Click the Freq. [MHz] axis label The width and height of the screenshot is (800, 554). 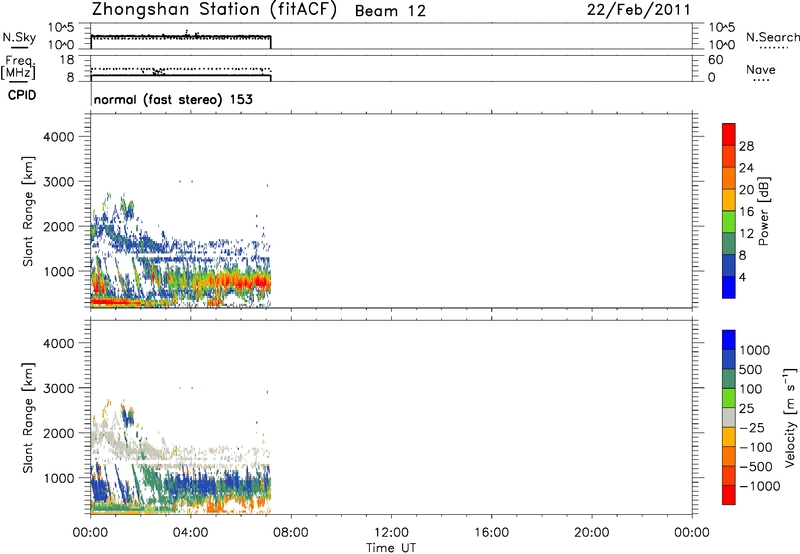click(x=17, y=67)
